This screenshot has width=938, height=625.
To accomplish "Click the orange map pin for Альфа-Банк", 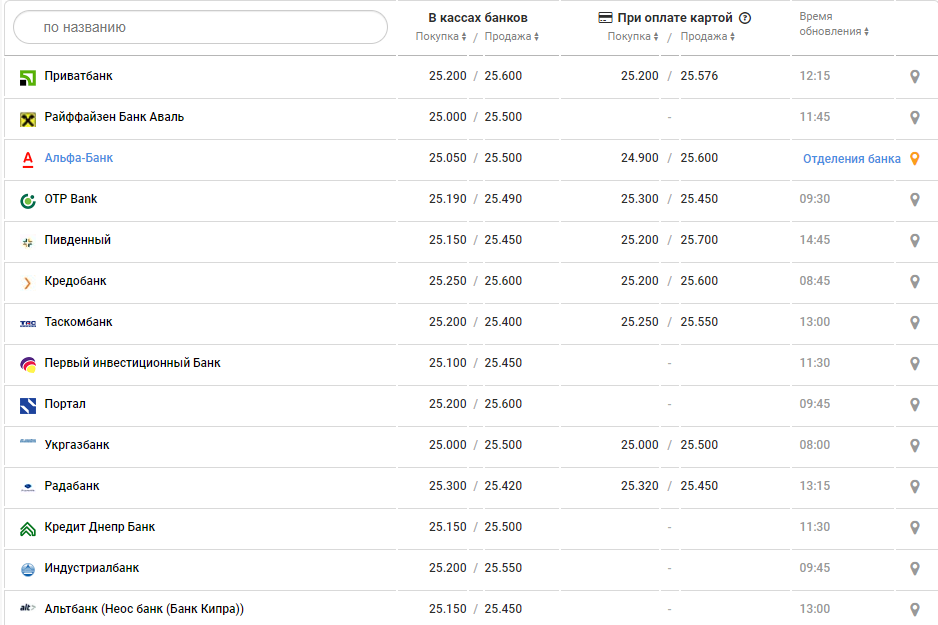I will 914,159.
